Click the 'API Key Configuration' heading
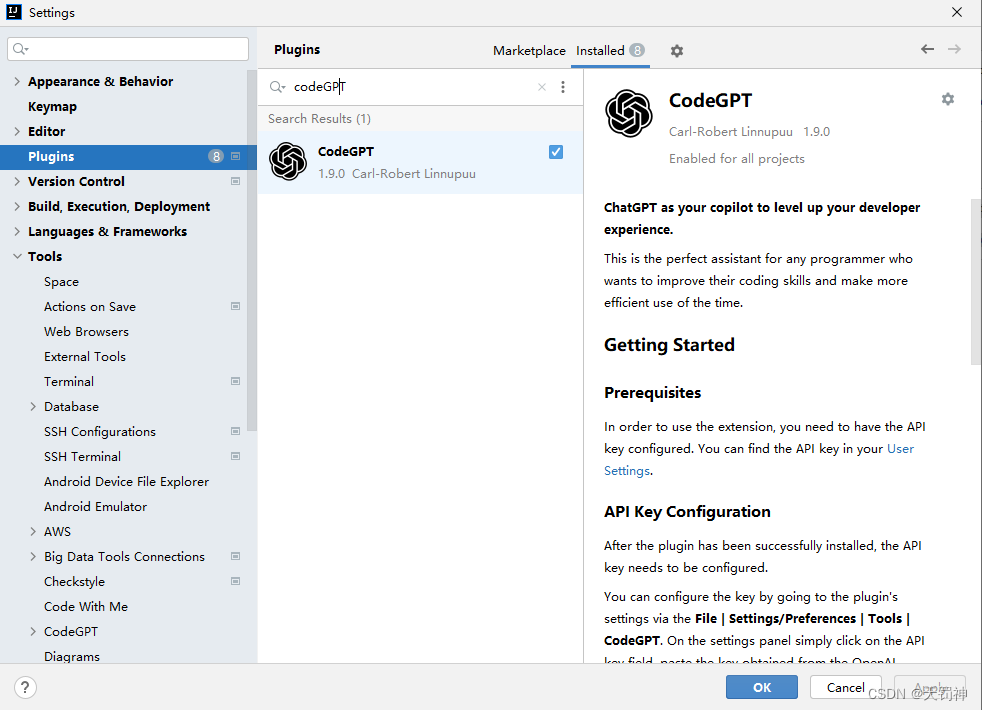 tap(687, 512)
